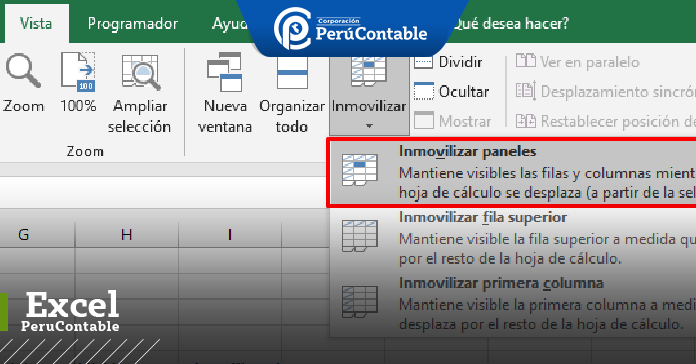Select Inmovilizar fila superior option
696x364 pixels.
[513, 238]
